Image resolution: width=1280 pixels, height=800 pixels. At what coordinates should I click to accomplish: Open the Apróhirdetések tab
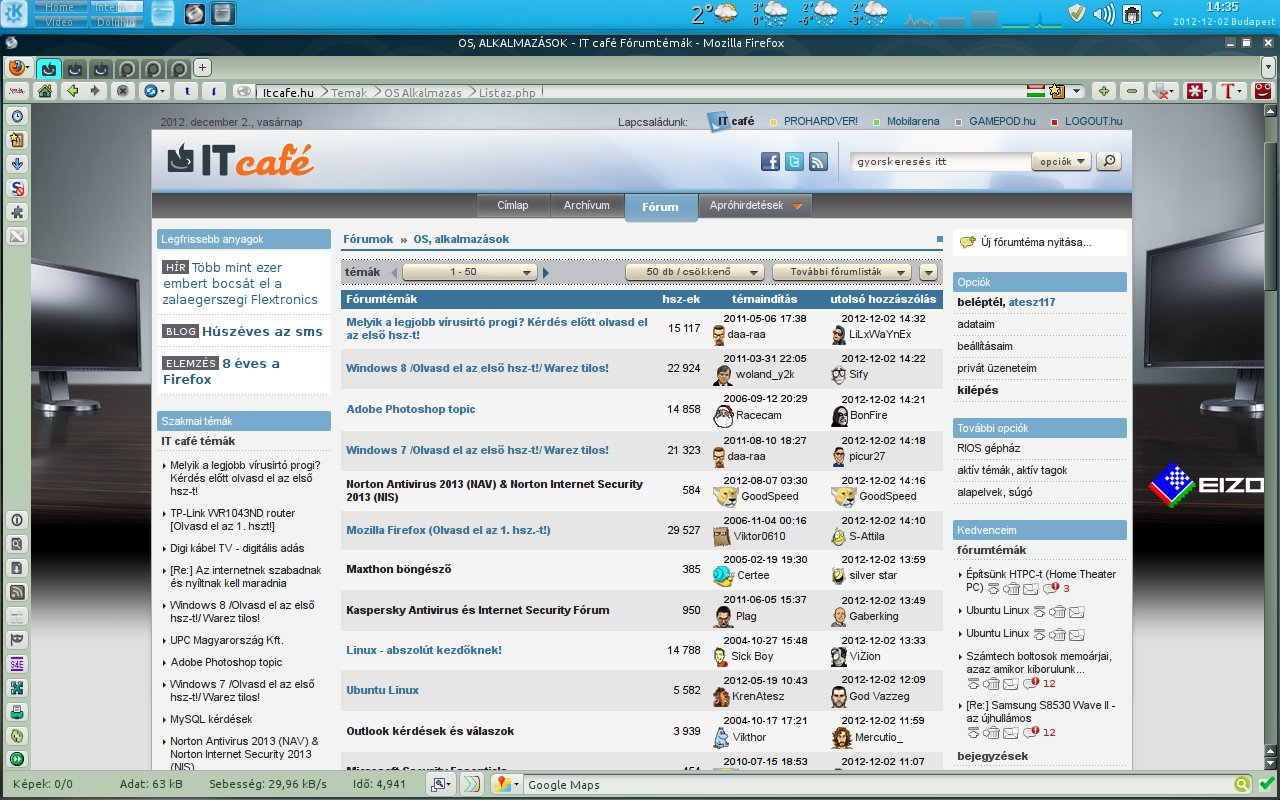pos(754,205)
